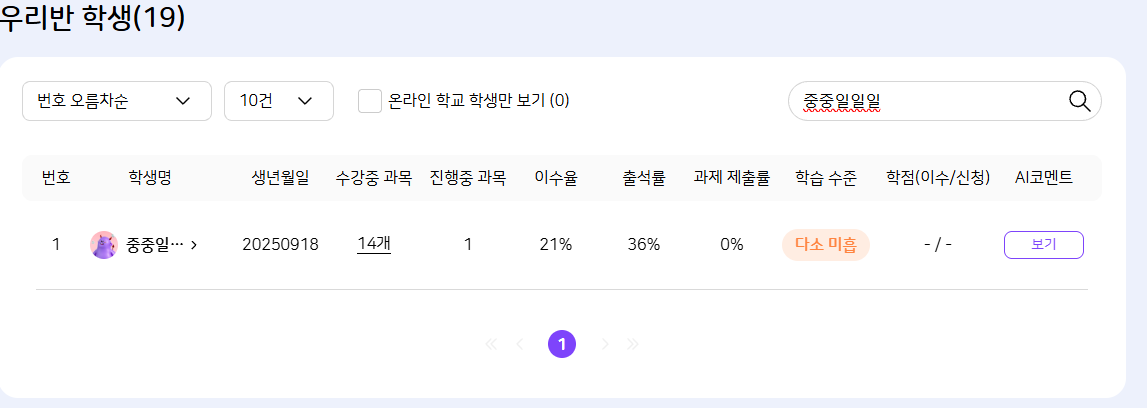Viewport: 1147px width, 408px height.
Task: Open the 번호 오름차순 sort dropdown
Action: (116, 101)
